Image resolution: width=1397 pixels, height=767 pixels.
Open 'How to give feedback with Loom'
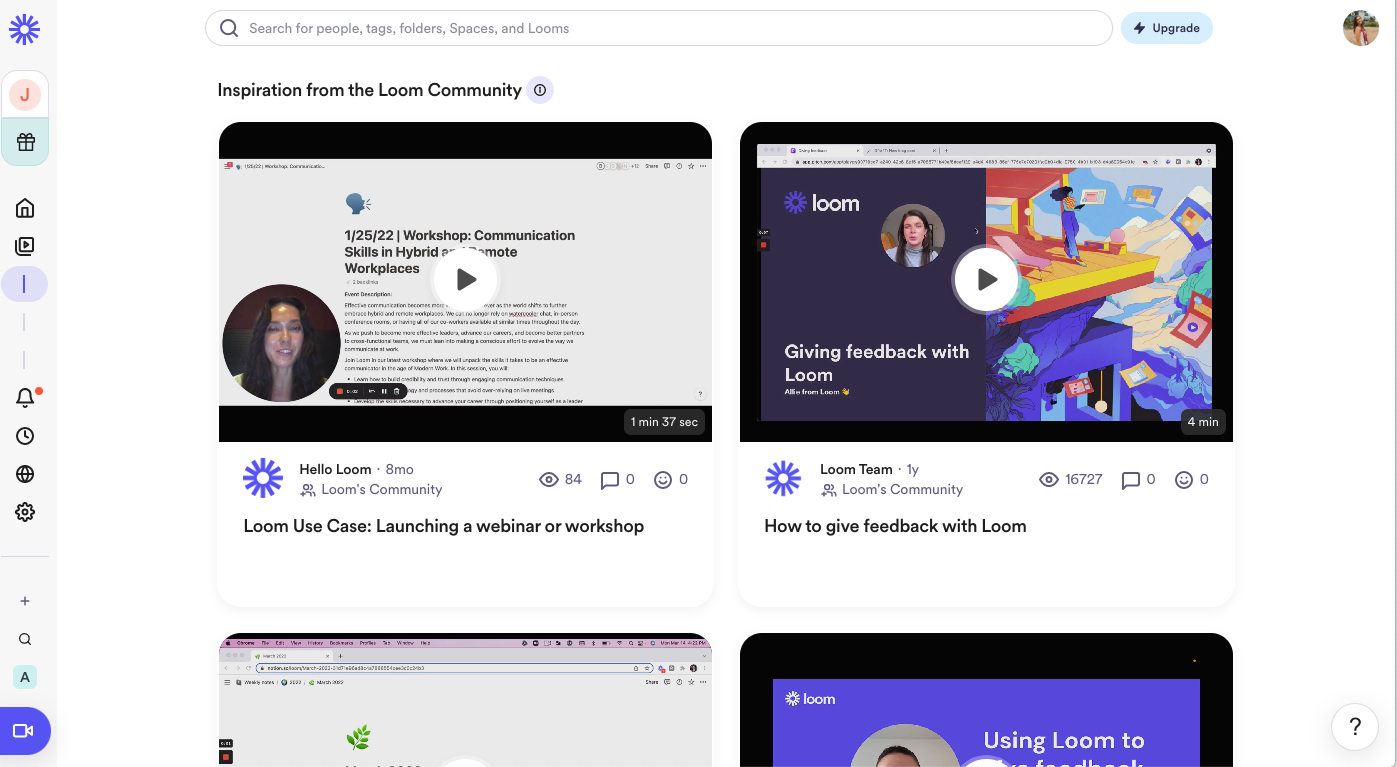tap(895, 526)
